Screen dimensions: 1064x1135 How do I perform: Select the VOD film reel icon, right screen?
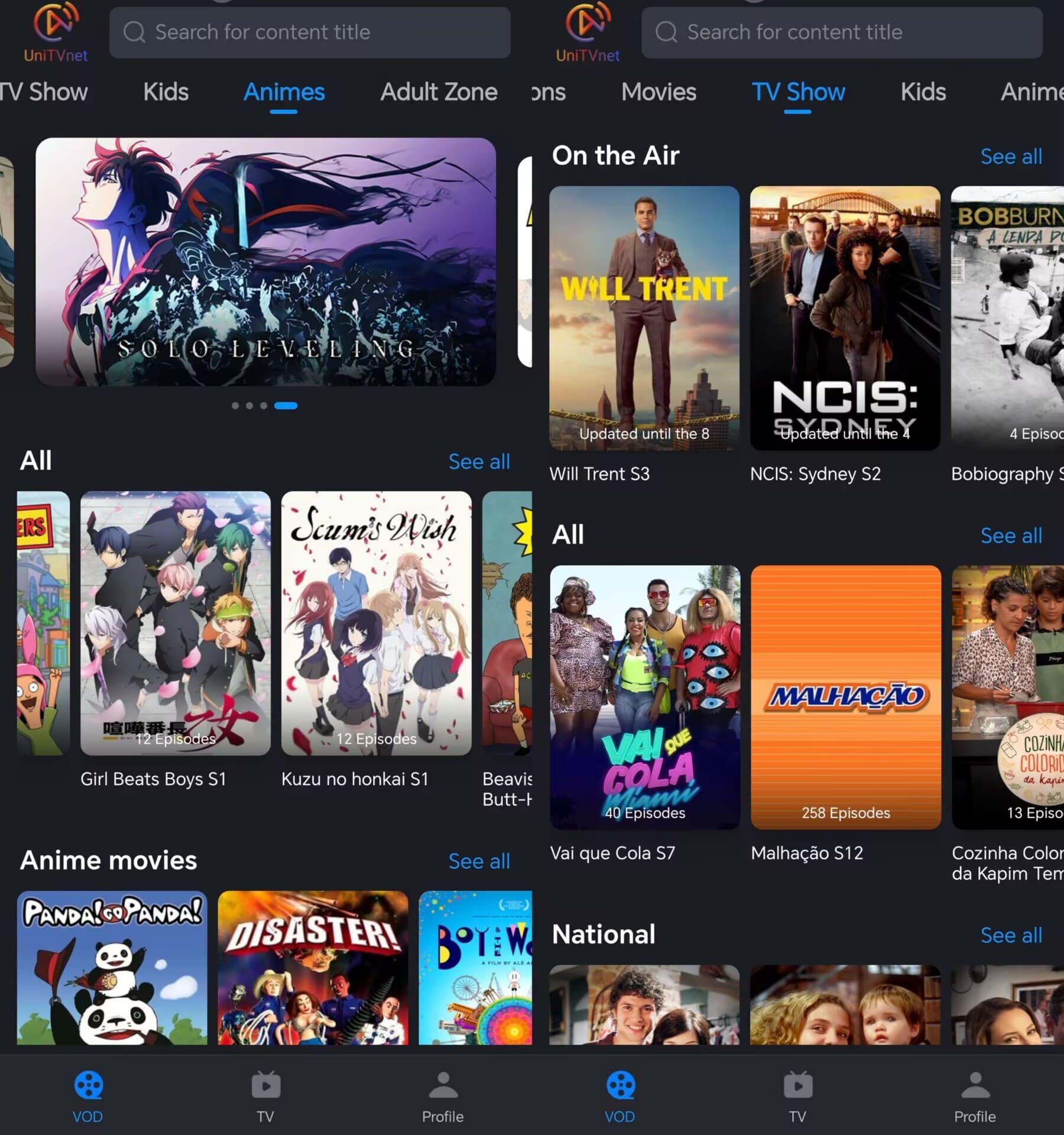621,1085
